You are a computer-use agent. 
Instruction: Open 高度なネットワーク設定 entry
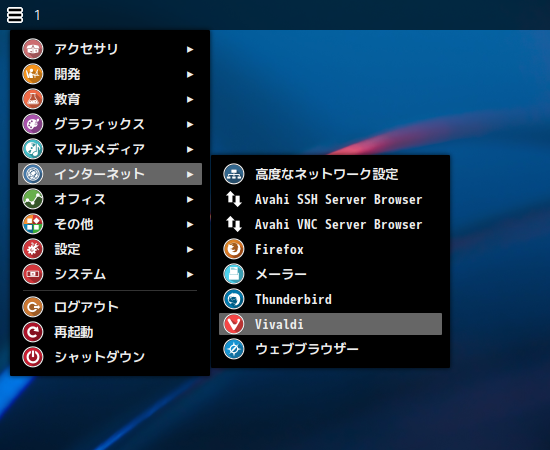click(x=330, y=174)
